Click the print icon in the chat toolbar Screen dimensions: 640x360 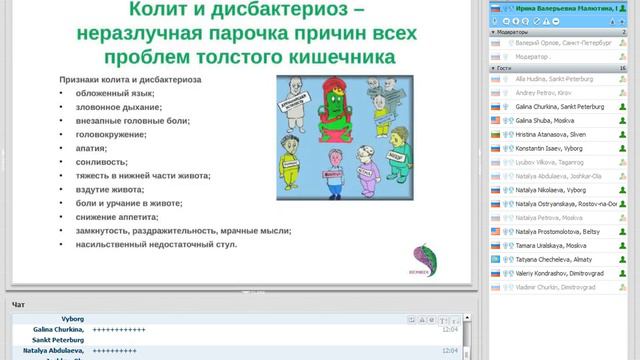tap(422, 320)
